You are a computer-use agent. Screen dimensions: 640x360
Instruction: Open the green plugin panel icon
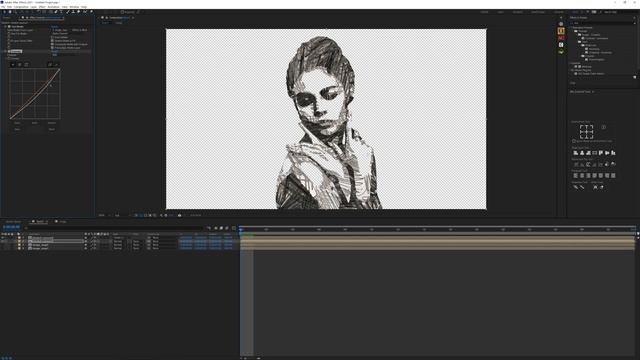pos(561,52)
